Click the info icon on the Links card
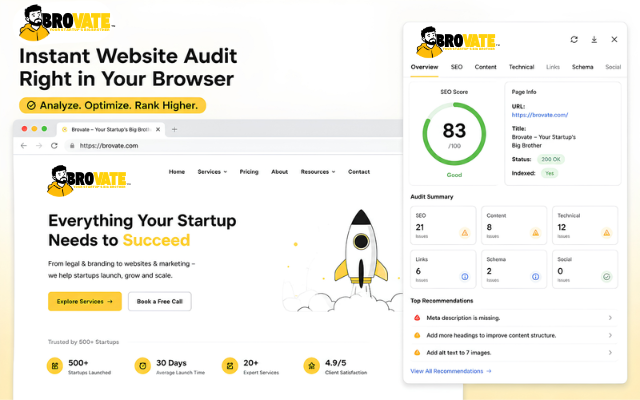This screenshot has width=640, height=400. [x=464, y=277]
